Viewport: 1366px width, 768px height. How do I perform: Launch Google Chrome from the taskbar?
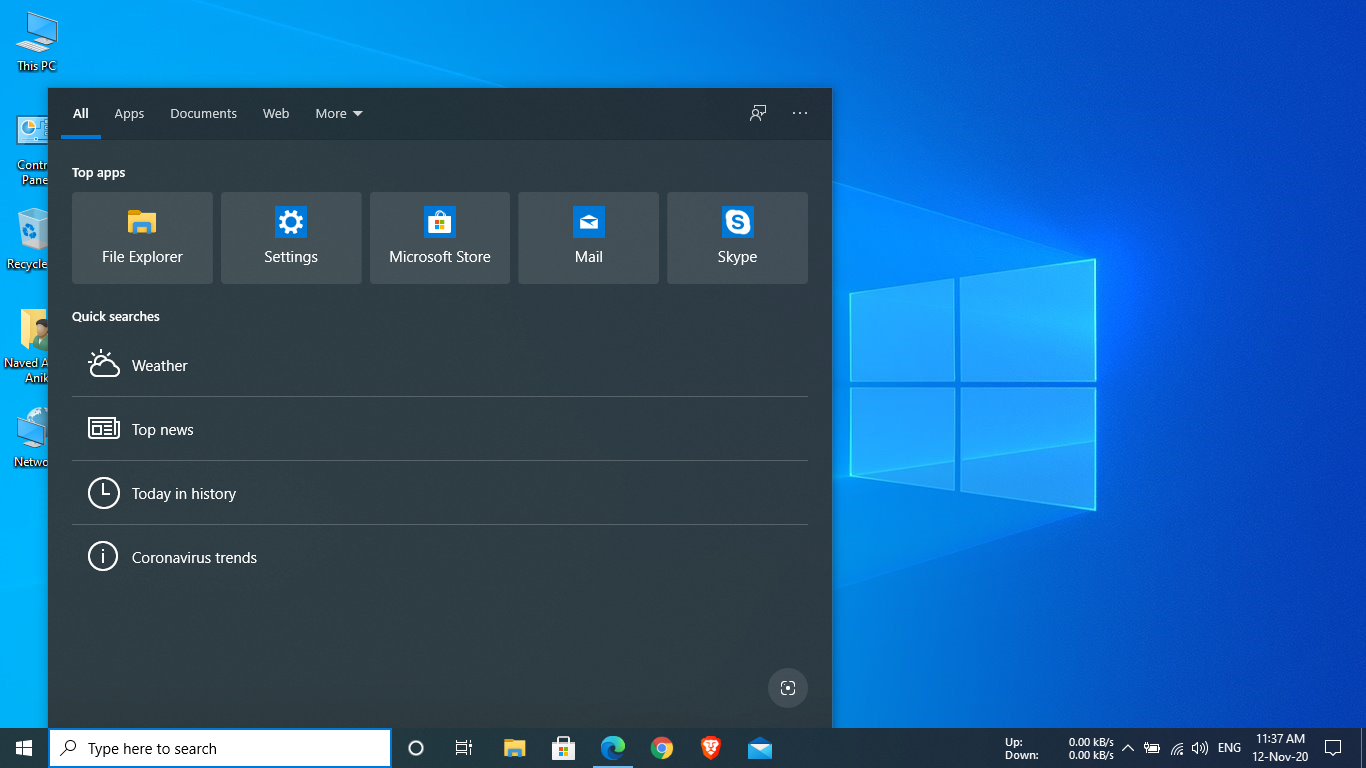(x=661, y=748)
